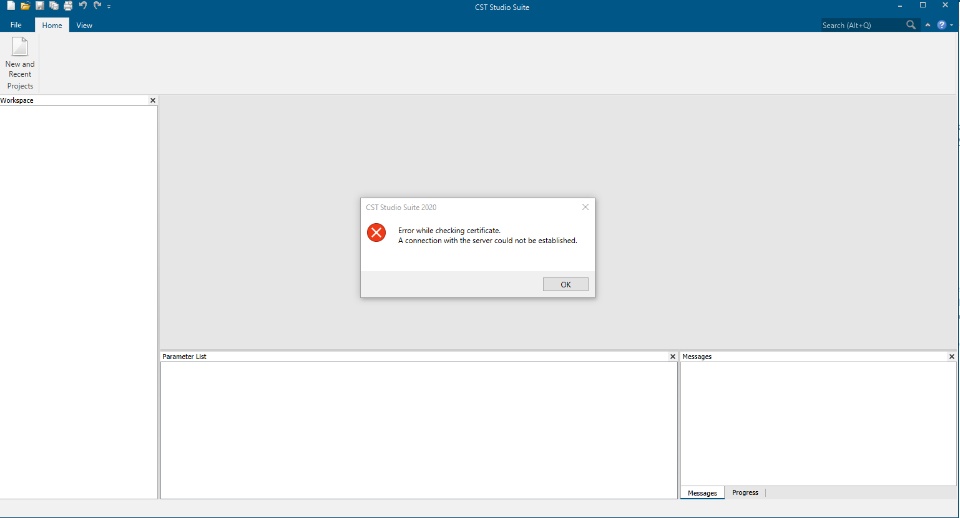
Task: Switch to the View ribbon tab
Action: (84, 25)
